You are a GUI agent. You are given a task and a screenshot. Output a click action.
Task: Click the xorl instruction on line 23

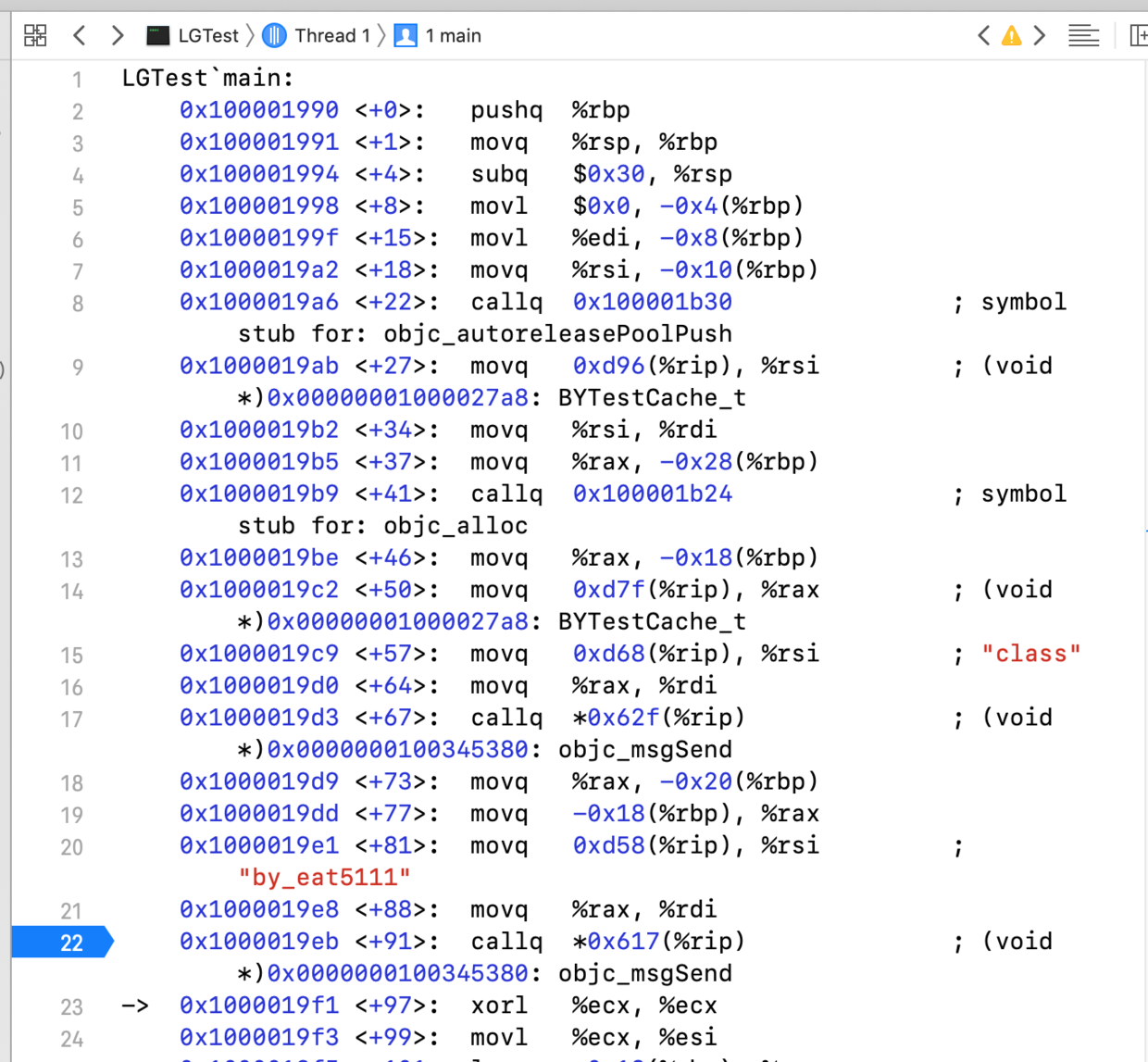coord(499,1006)
